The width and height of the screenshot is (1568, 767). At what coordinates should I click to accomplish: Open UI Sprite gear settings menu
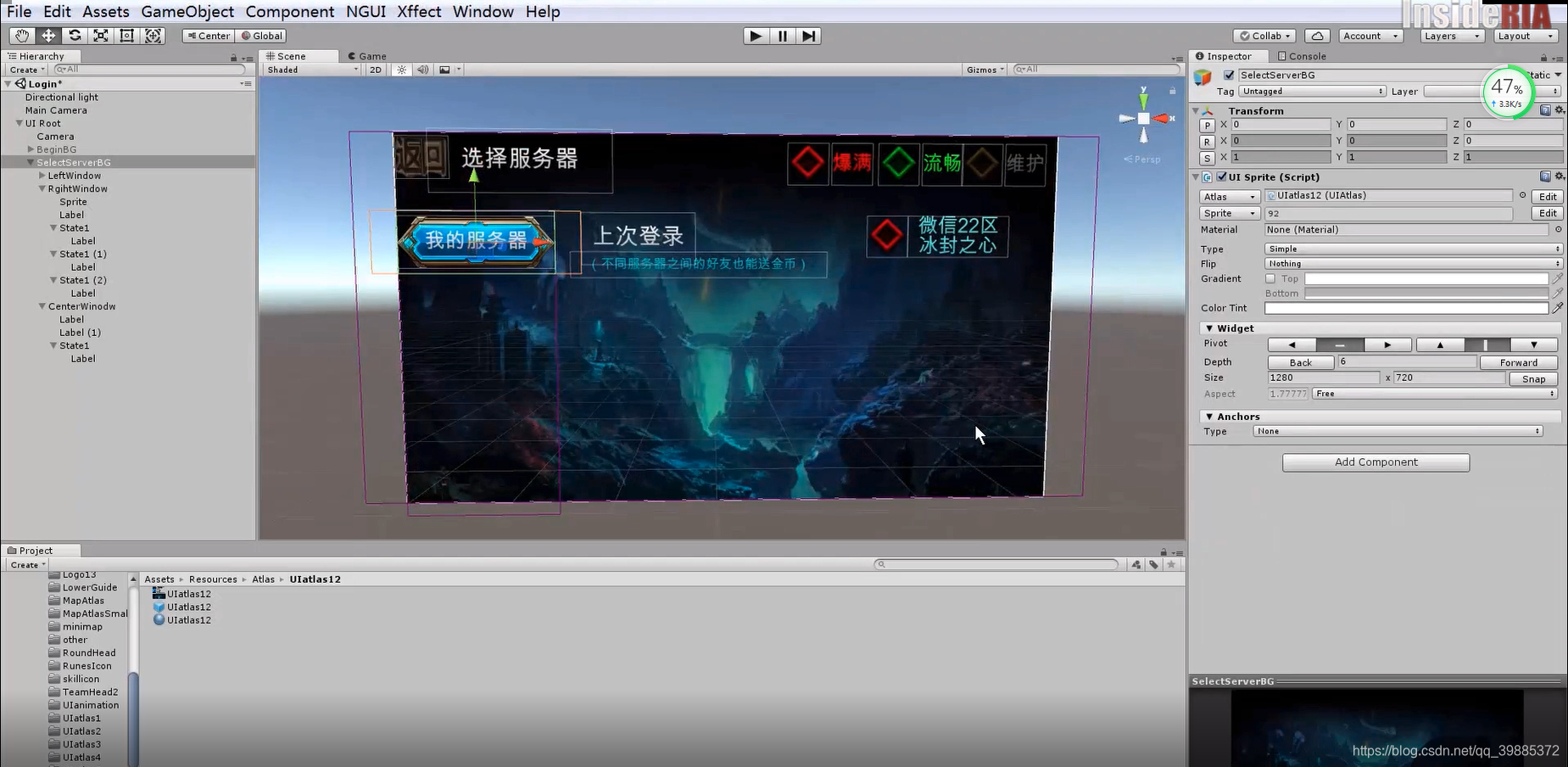coord(1559,176)
